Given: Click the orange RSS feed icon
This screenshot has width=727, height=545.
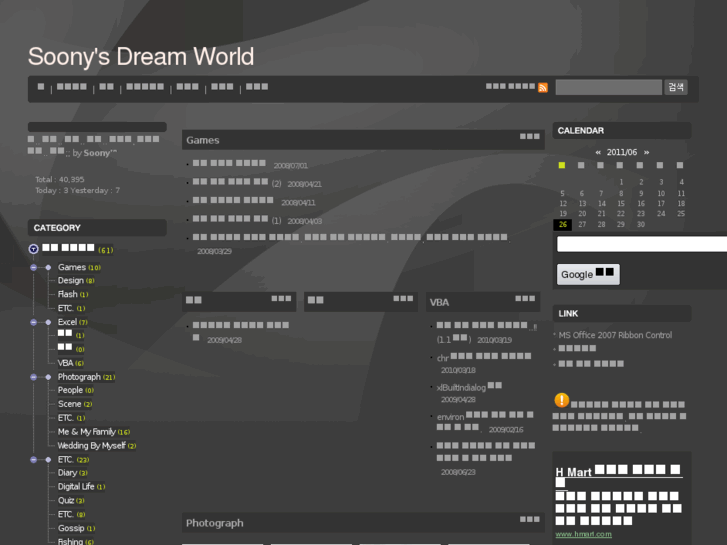Looking at the screenshot, I should coord(542,88).
